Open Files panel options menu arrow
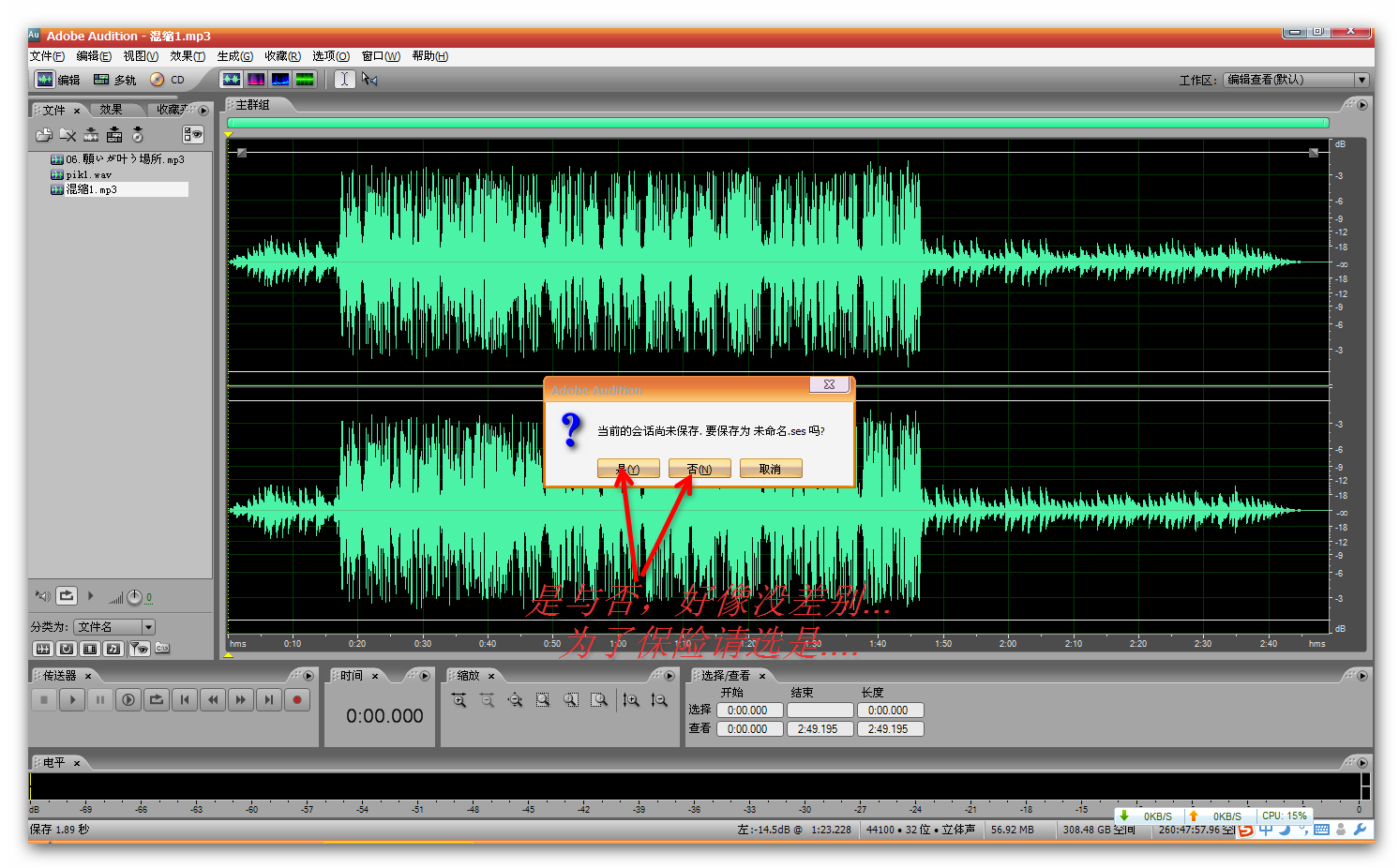 click(x=203, y=111)
